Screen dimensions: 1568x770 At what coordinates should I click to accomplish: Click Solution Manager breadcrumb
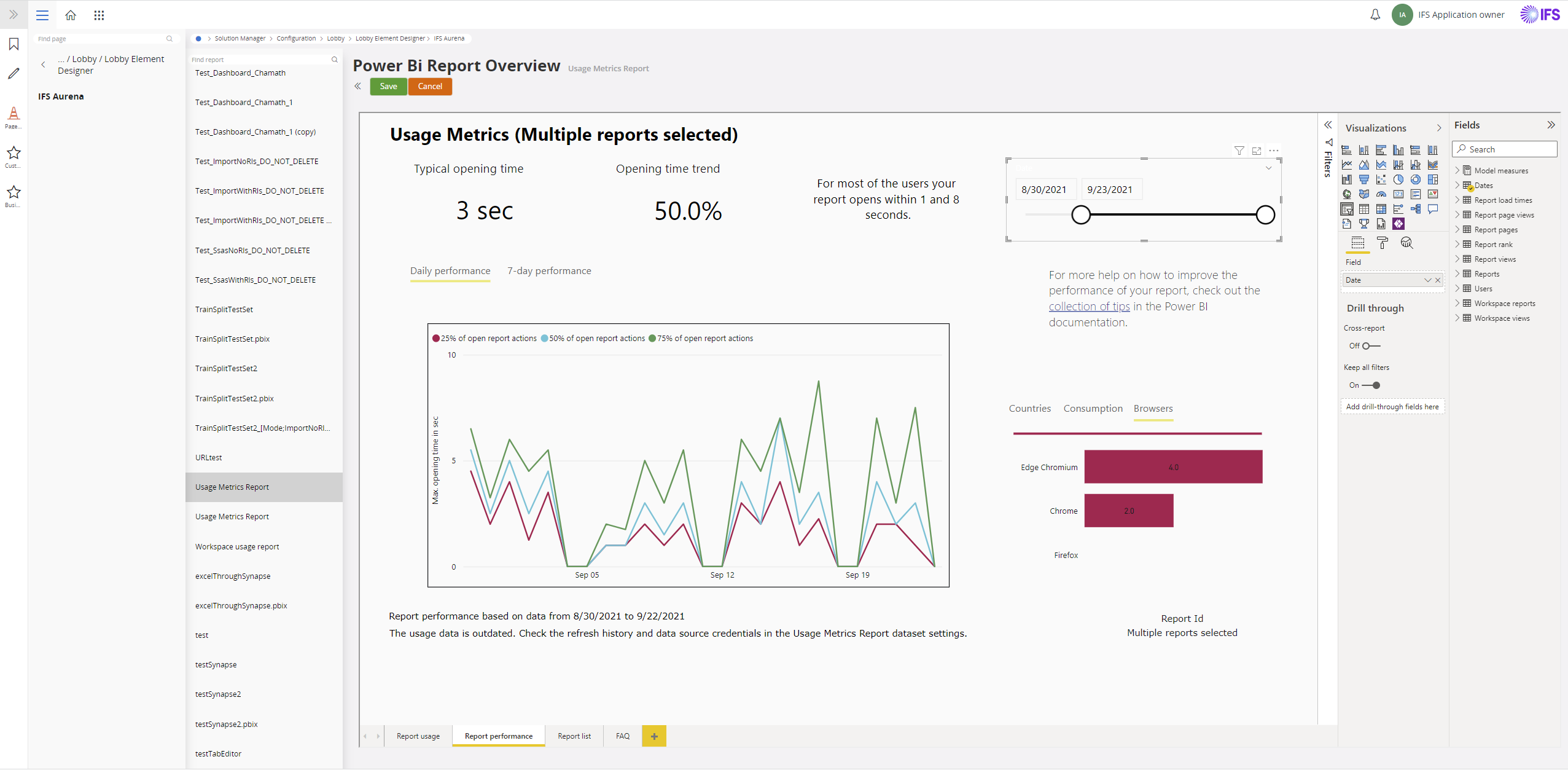click(x=240, y=39)
